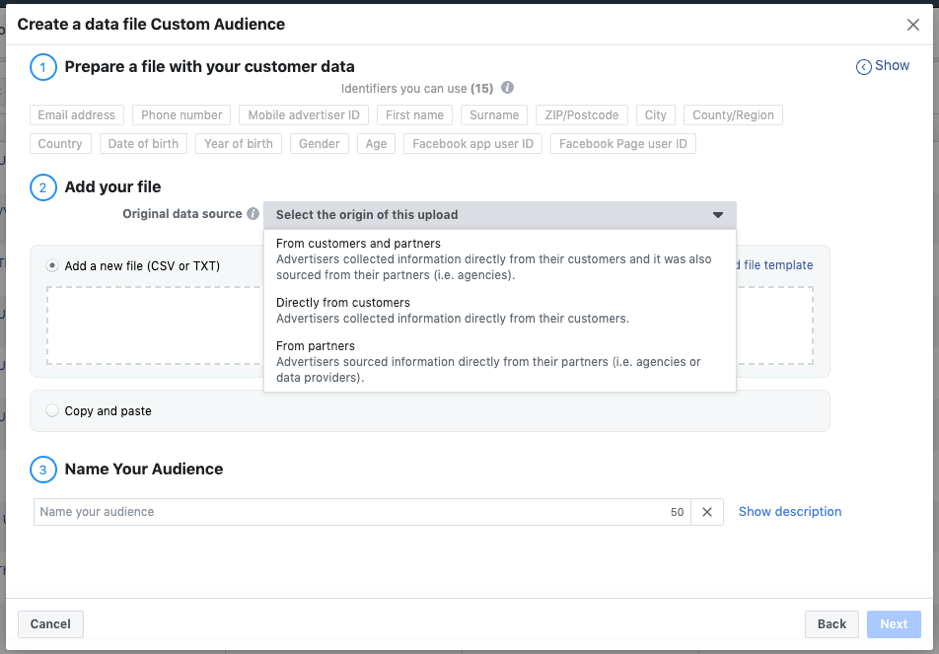
Task: Click the Country identifier tag
Action: [60, 144]
